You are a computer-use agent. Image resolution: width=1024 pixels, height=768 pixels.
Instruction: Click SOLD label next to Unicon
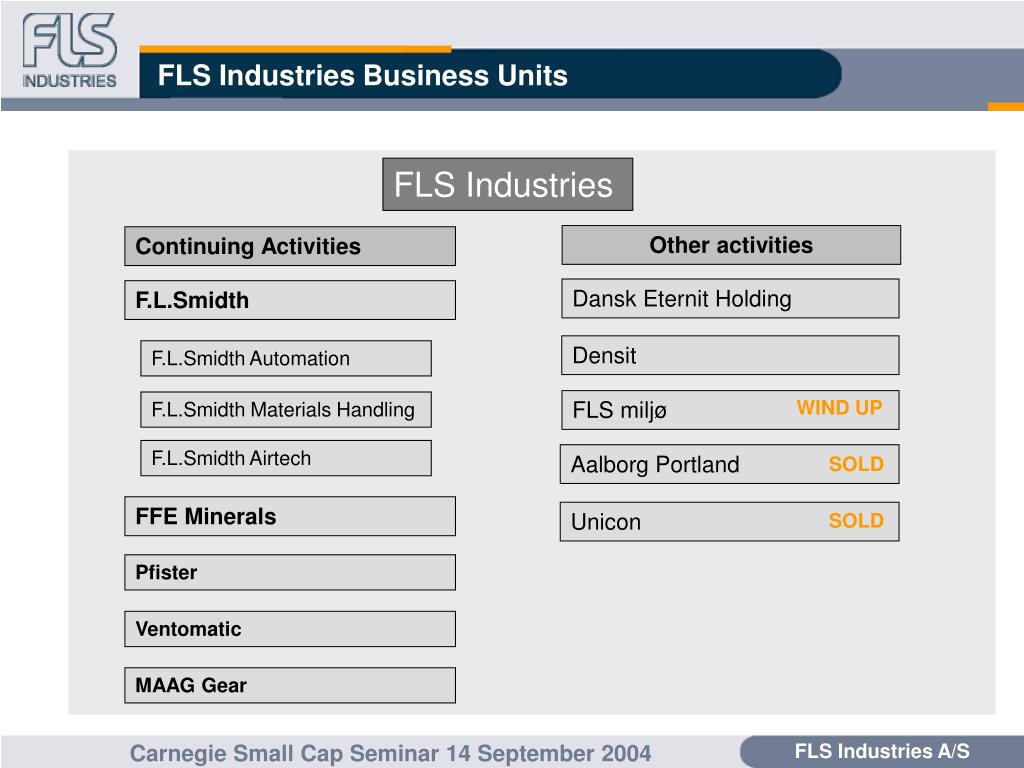856,520
